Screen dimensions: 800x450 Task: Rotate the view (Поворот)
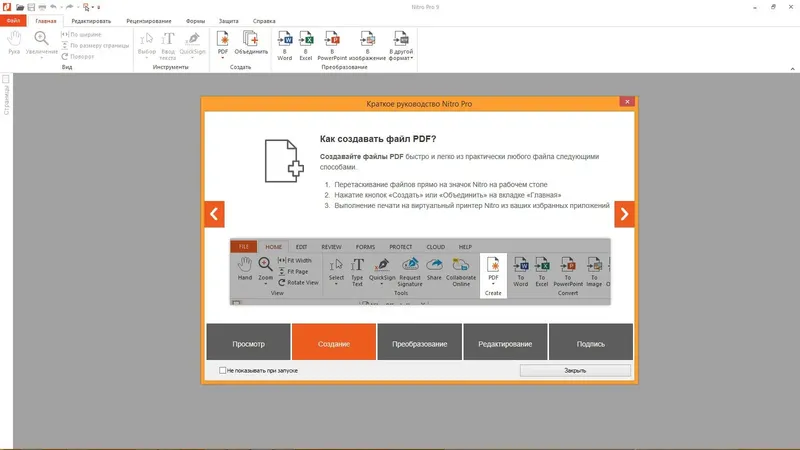click(x=78, y=57)
